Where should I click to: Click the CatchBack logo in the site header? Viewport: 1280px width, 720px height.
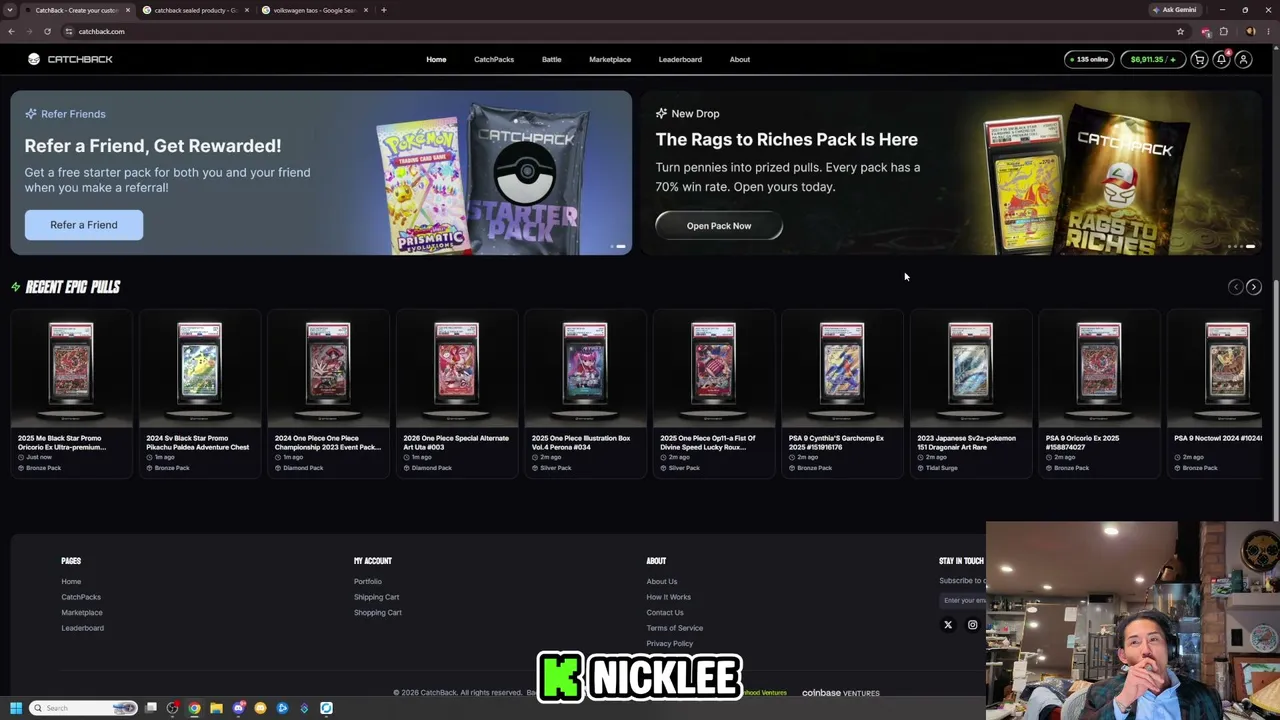(x=70, y=59)
